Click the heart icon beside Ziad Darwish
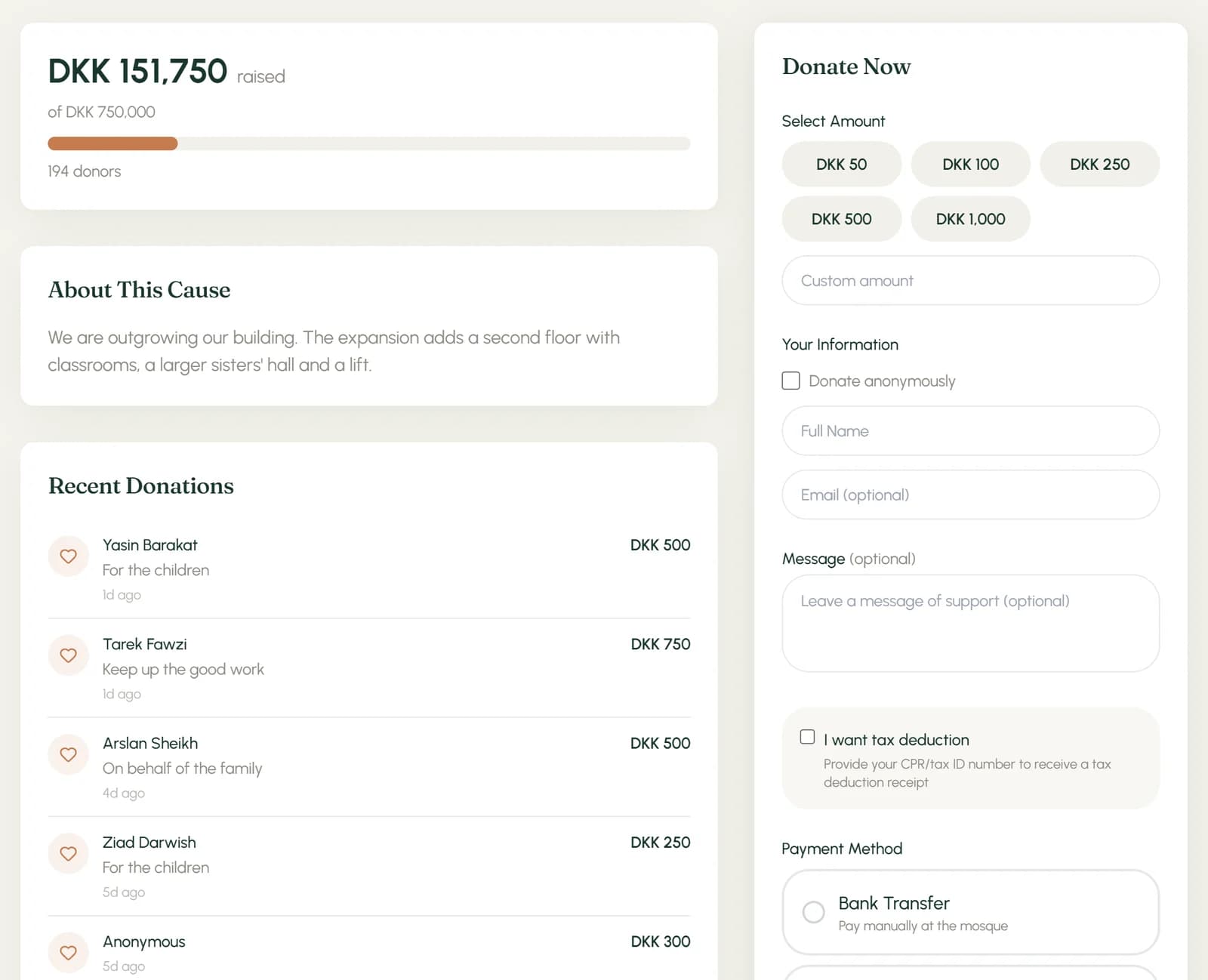Viewport: 1208px width, 980px height. pyautogui.click(x=69, y=853)
